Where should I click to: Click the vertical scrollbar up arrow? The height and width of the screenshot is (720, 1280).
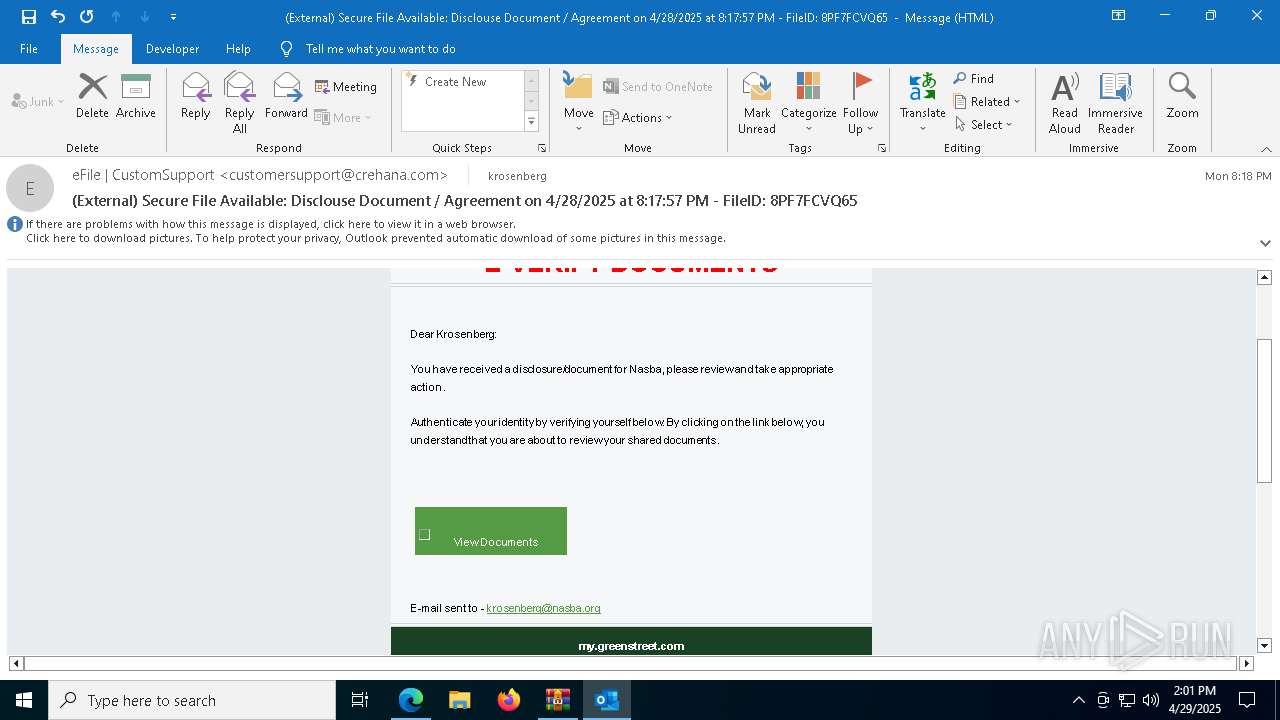click(1264, 277)
